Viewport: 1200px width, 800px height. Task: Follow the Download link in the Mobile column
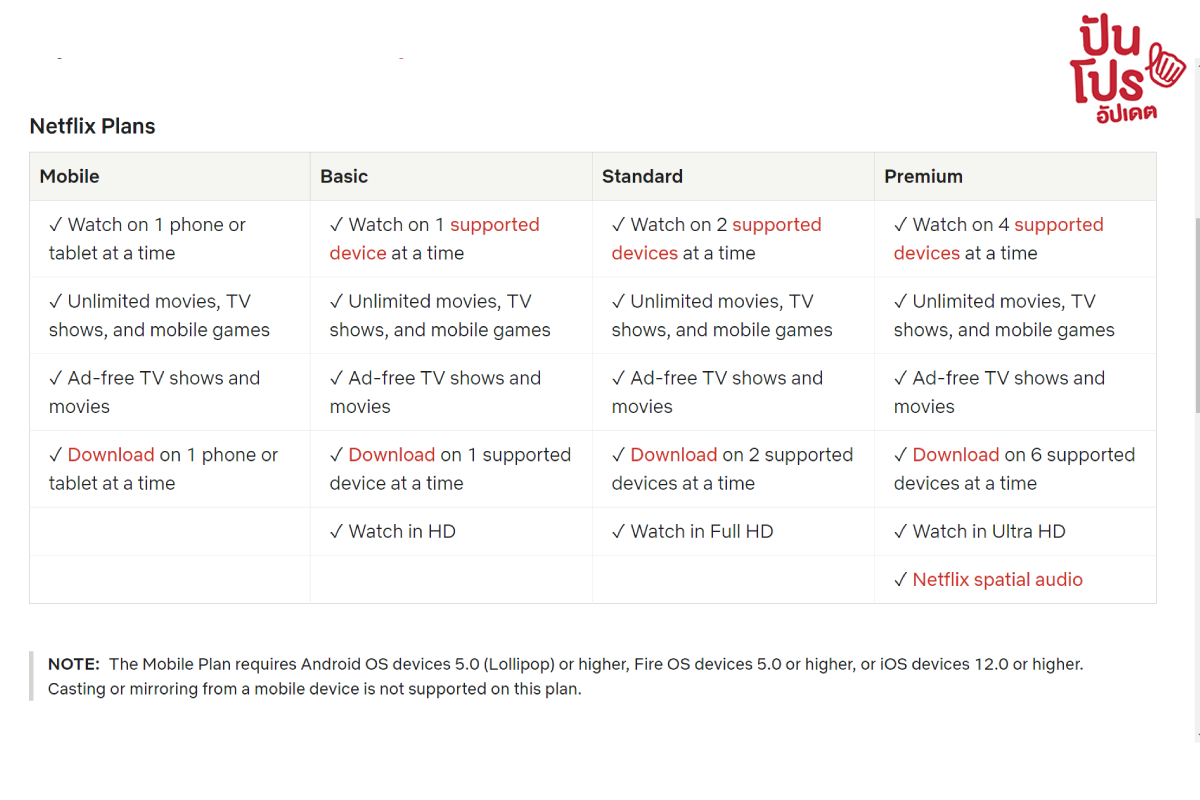point(111,455)
